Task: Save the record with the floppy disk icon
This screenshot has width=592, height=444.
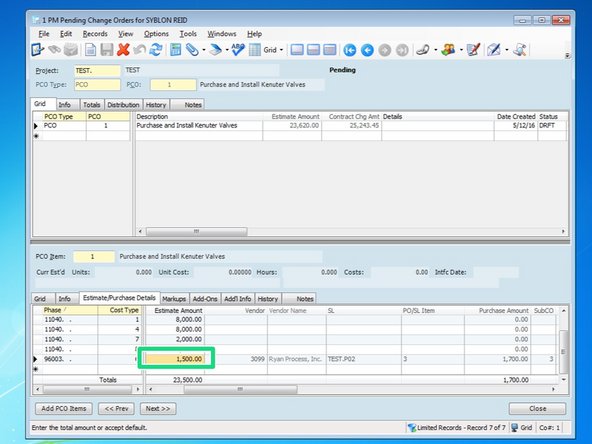Action: pyautogui.click(x=107, y=49)
